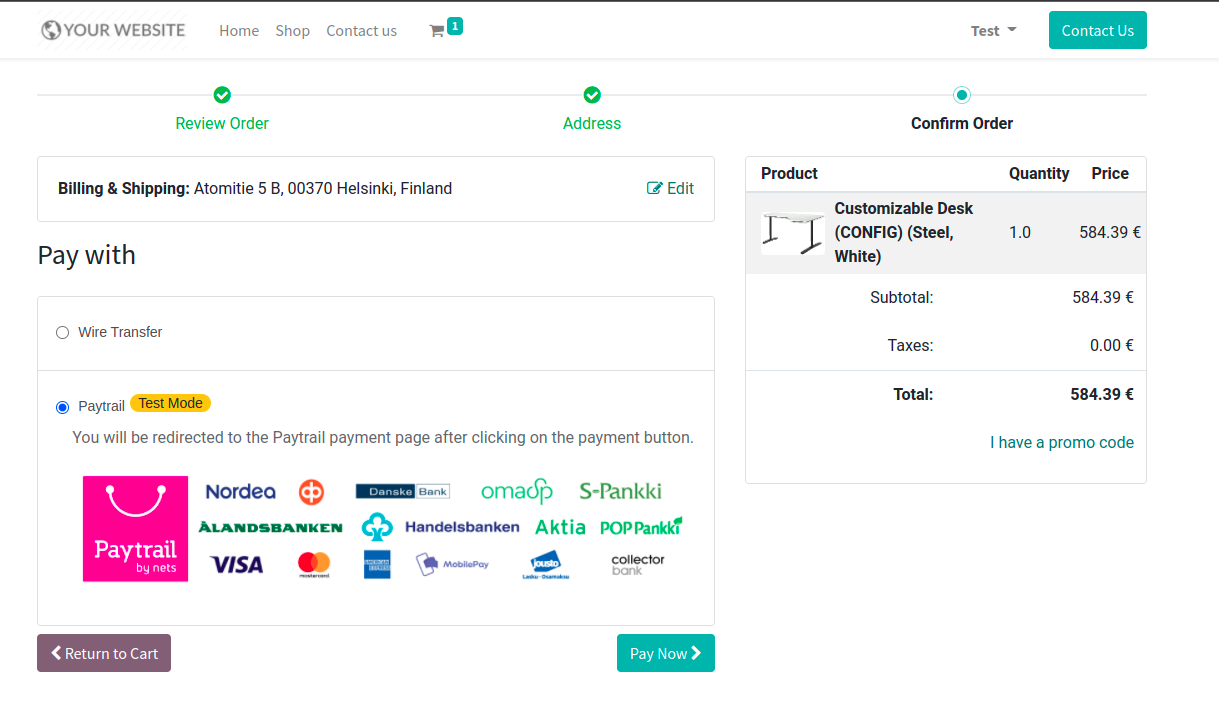Click the Danske Bank logo
Viewport: 1219px width, 704px height.
tap(403, 491)
